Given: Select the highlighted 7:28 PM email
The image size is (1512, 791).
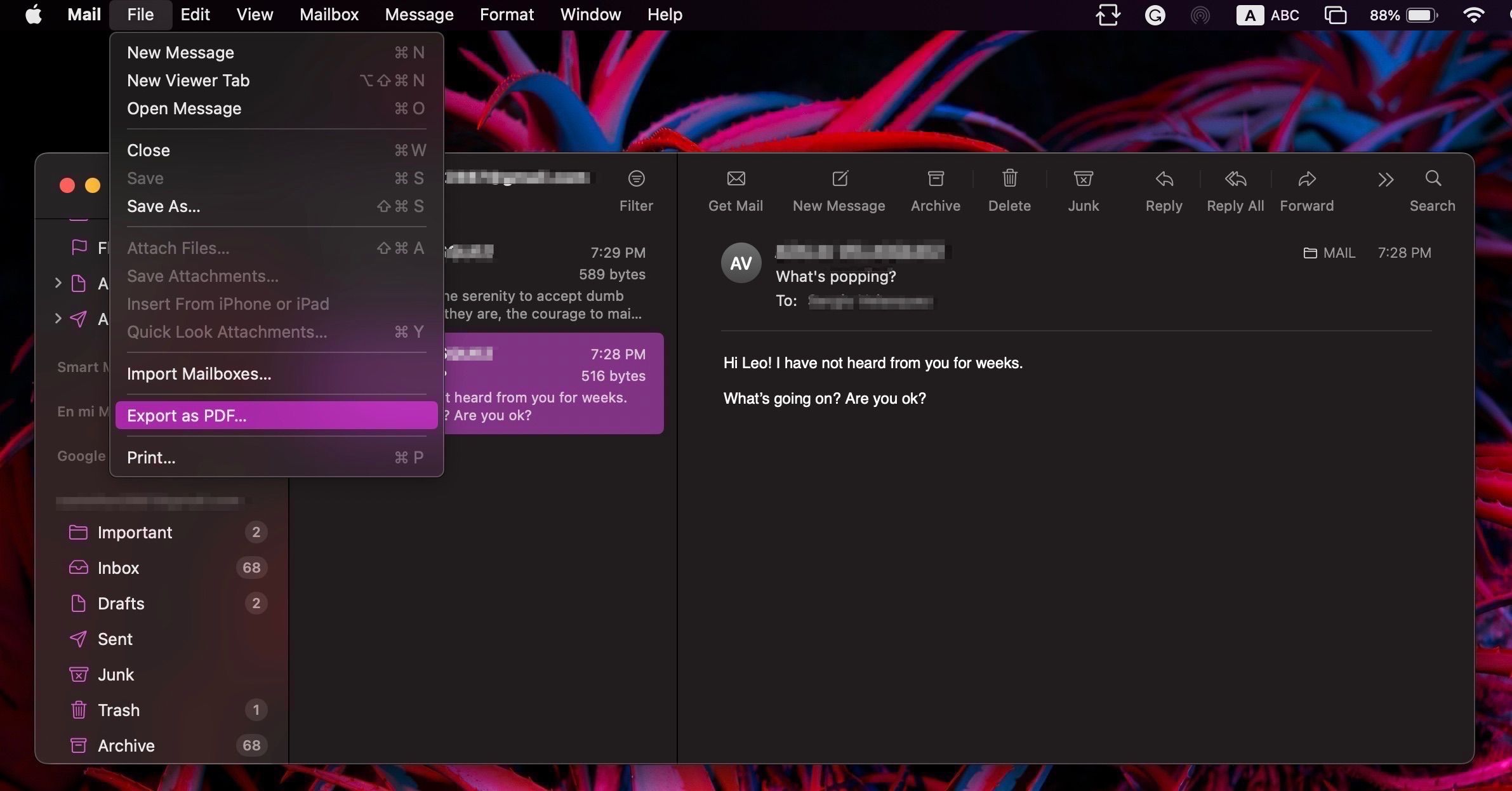Looking at the screenshot, I should (552, 383).
